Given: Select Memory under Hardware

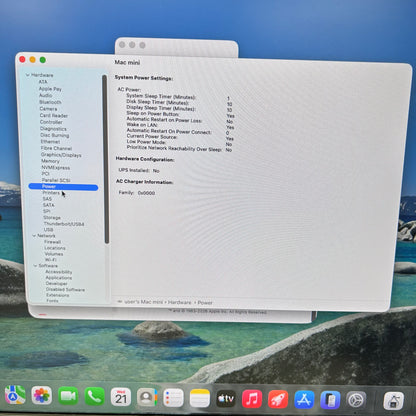Looking at the screenshot, I should [x=50, y=161].
